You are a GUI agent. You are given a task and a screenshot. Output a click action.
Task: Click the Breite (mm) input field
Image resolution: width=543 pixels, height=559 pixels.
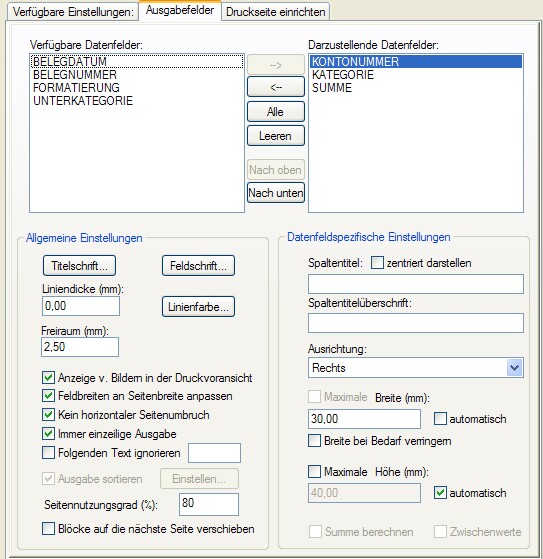point(364,419)
